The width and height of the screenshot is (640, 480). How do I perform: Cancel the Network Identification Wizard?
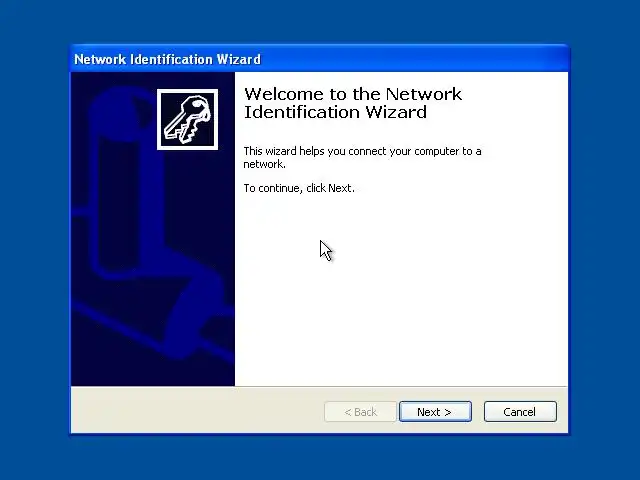pyautogui.click(x=520, y=411)
